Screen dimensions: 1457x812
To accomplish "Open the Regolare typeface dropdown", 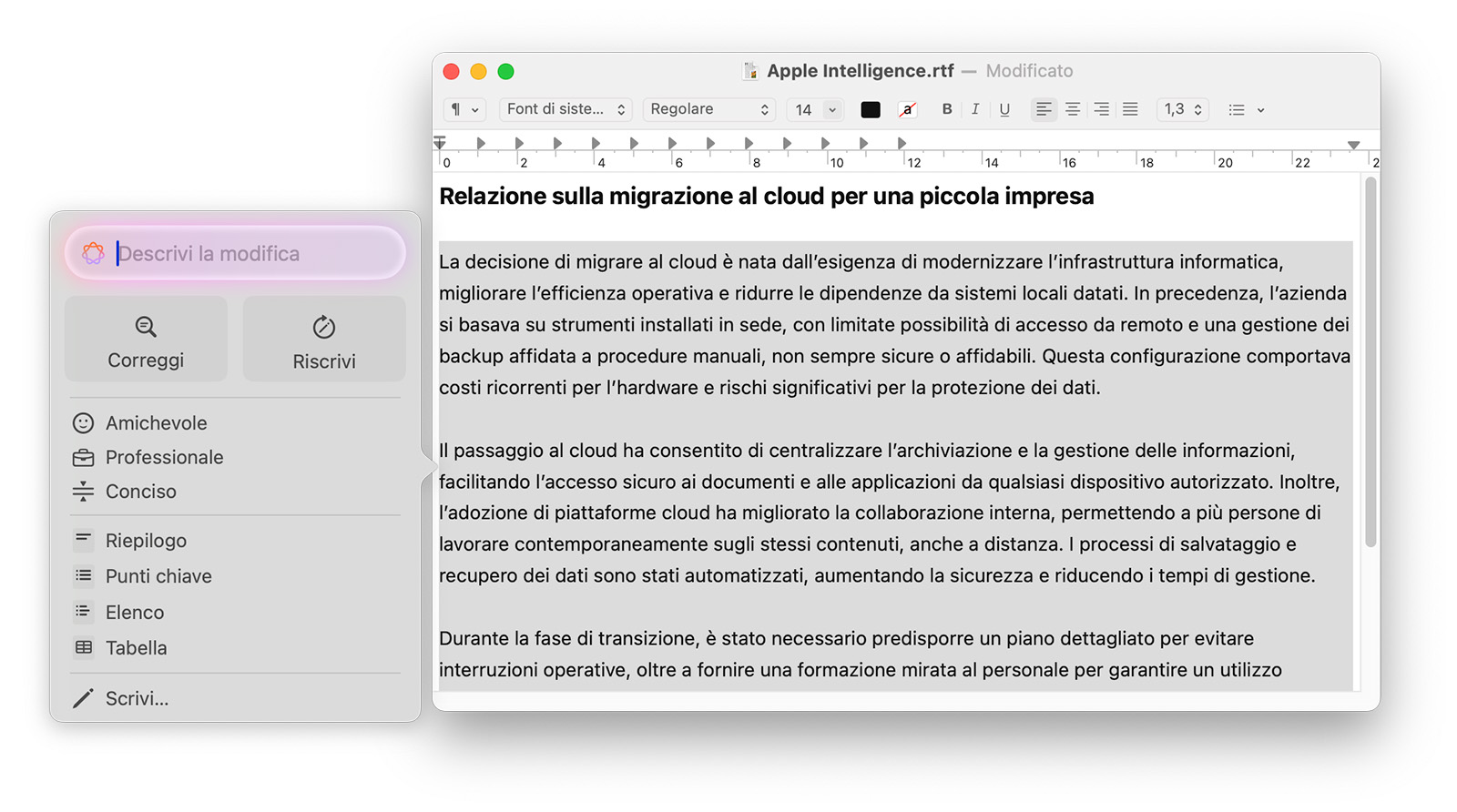I will (x=709, y=109).
